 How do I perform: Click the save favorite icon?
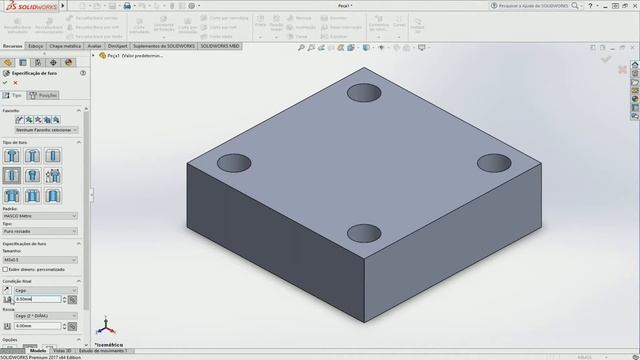click(47, 120)
